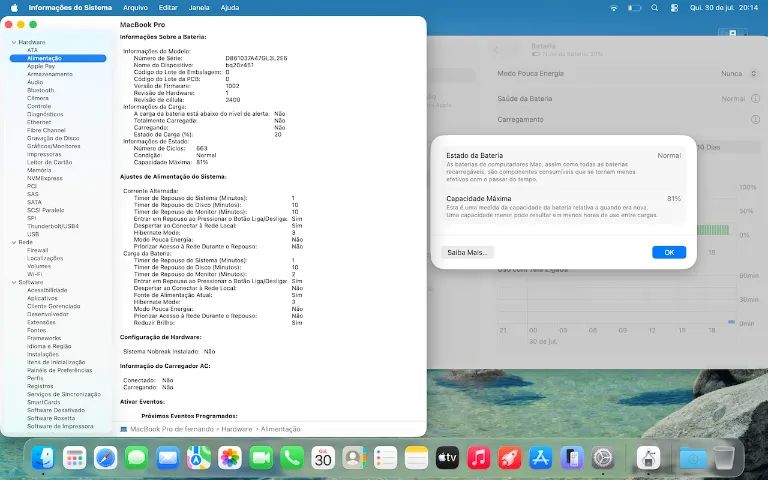Image resolution: width=768 pixels, height=480 pixels.
Task: Select Apple Pay in the sidebar
Action: tap(41, 66)
